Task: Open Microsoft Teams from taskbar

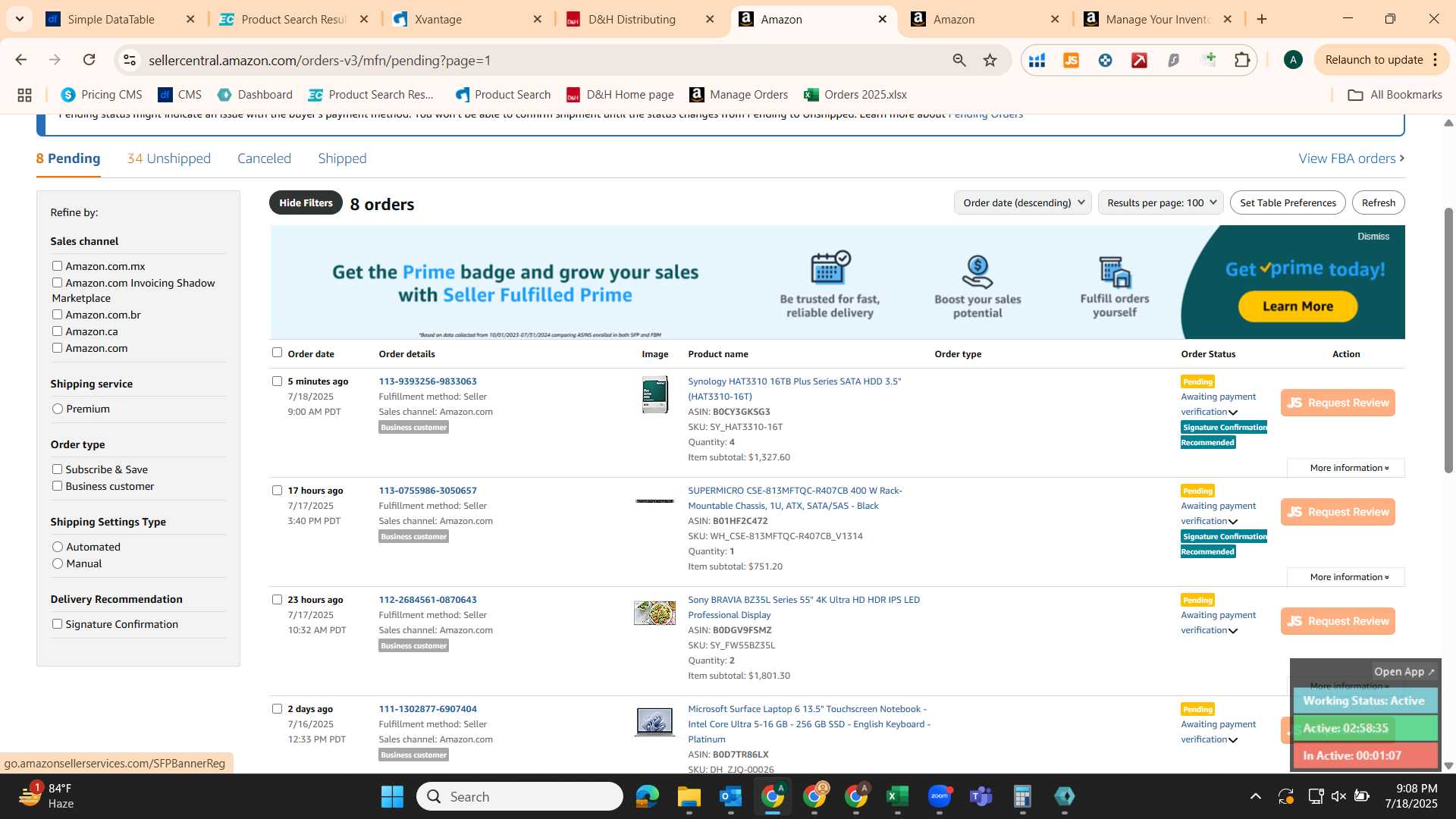Action: pyautogui.click(x=981, y=796)
